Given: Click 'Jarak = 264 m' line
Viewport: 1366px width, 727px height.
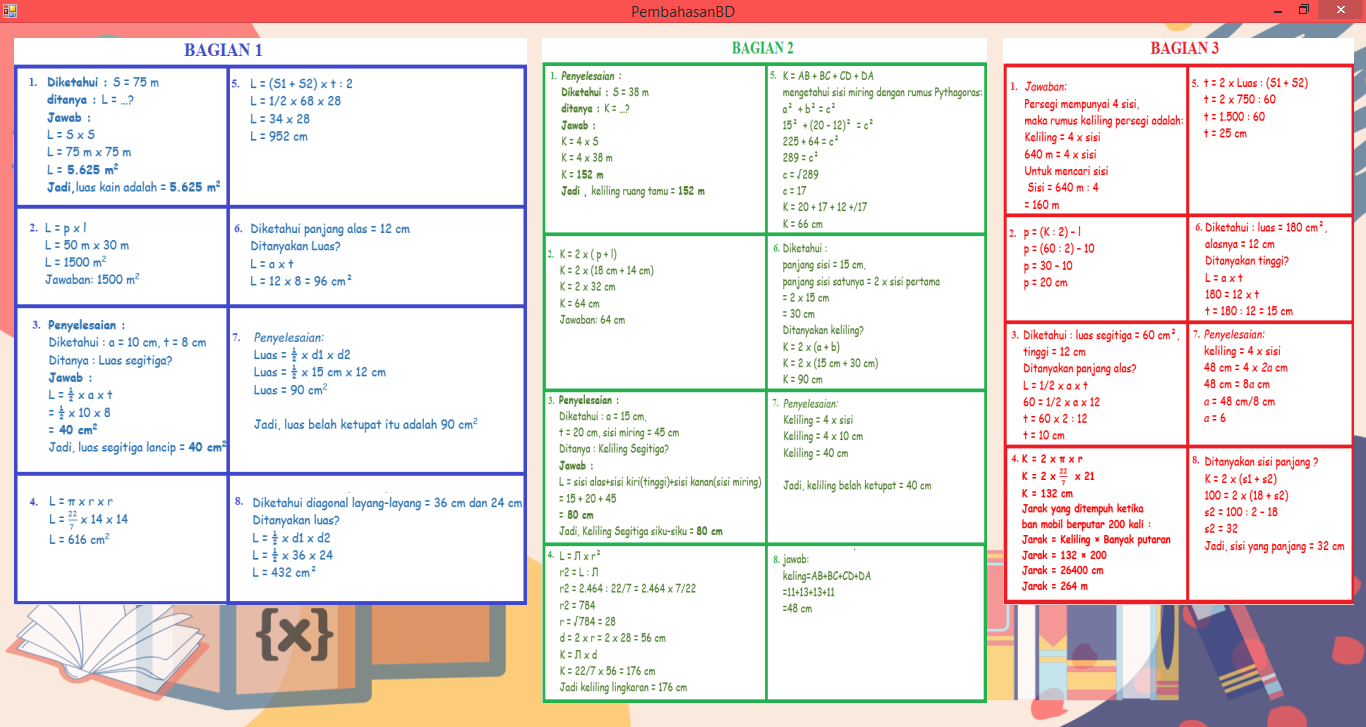Looking at the screenshot, I should 1057,587.
